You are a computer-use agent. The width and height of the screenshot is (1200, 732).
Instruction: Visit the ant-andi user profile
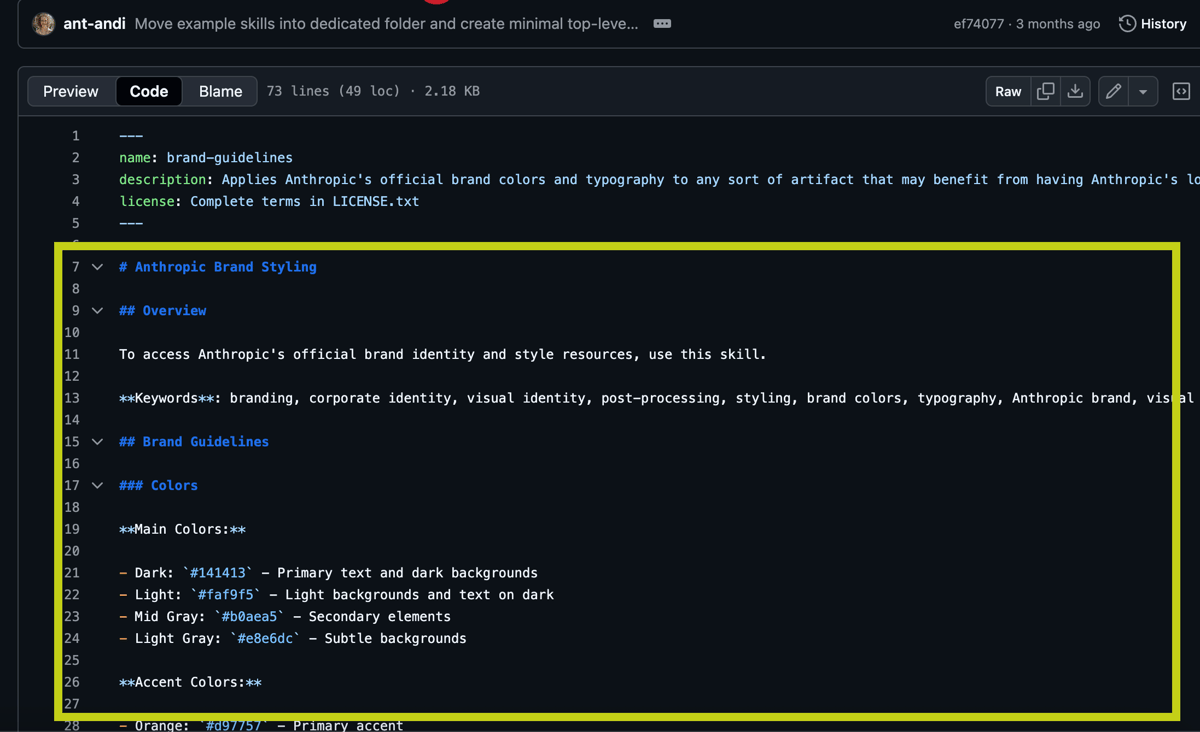click(94, 24)
